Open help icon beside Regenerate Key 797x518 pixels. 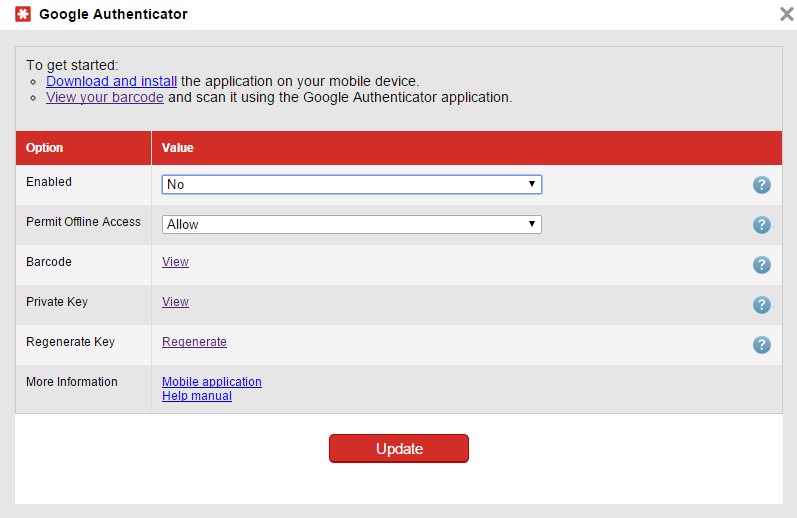pos(761,345)
